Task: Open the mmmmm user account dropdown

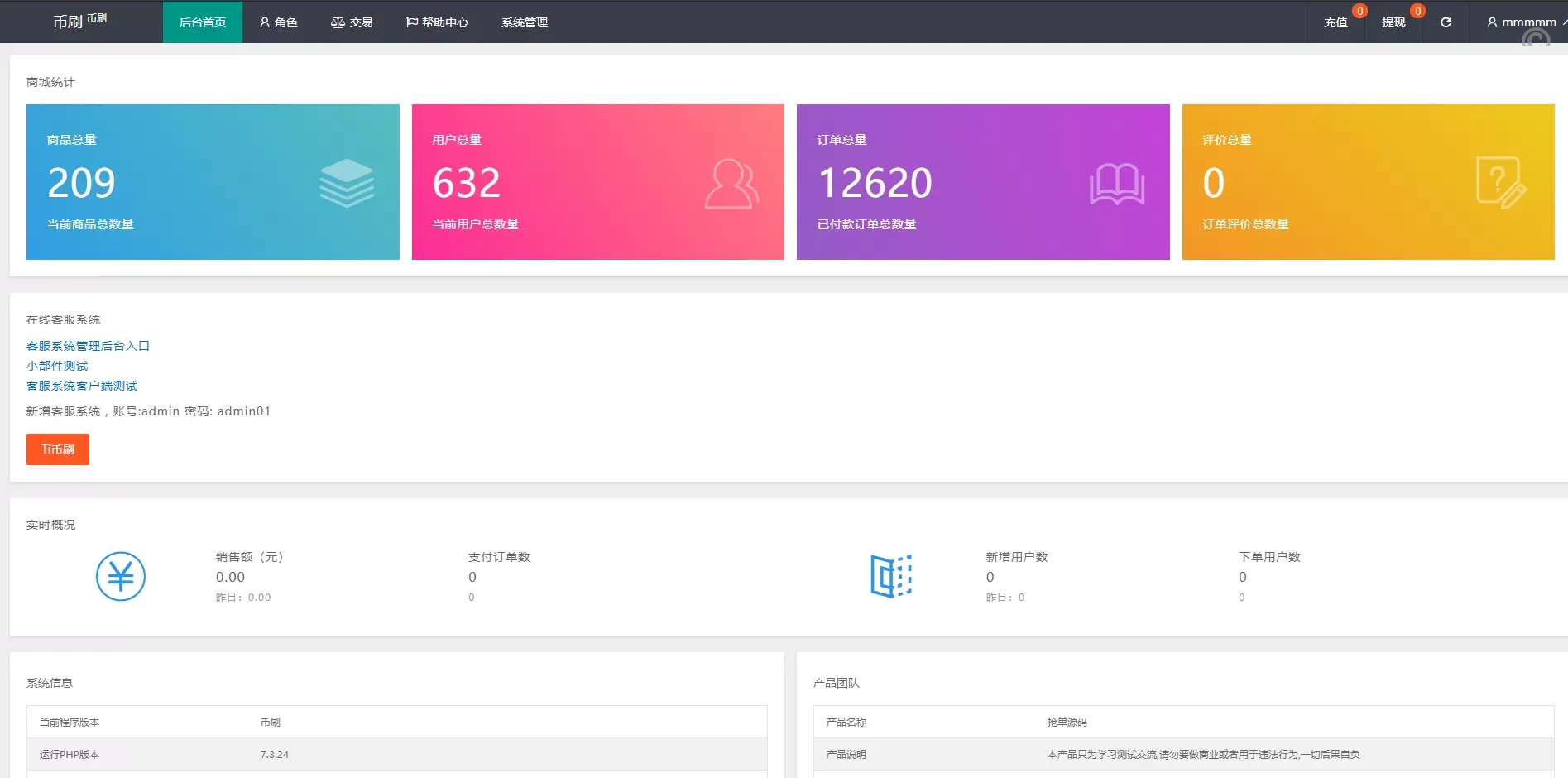Action: tap(1522, 22)
